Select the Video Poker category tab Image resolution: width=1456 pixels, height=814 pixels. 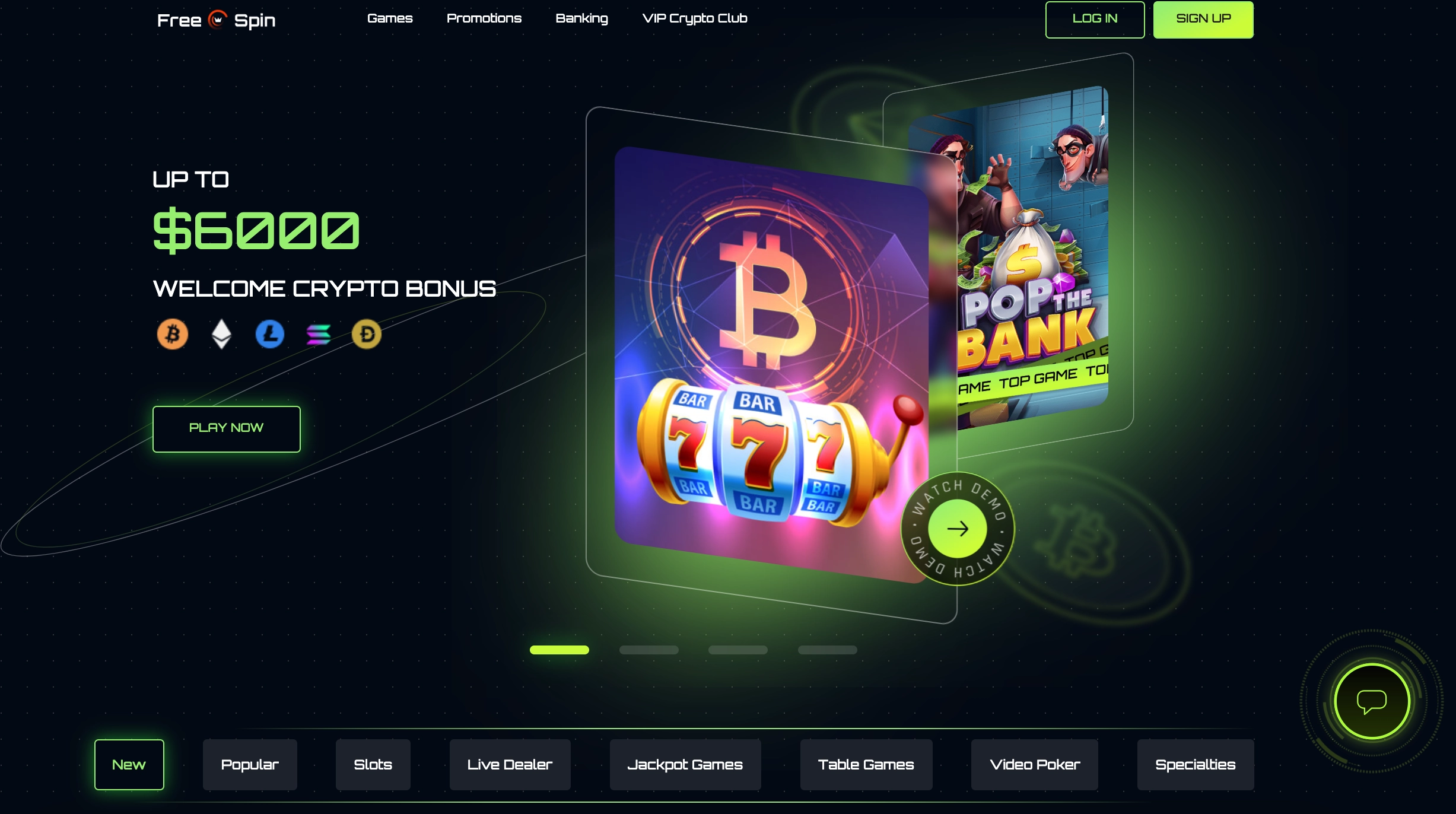[1035, 765]
